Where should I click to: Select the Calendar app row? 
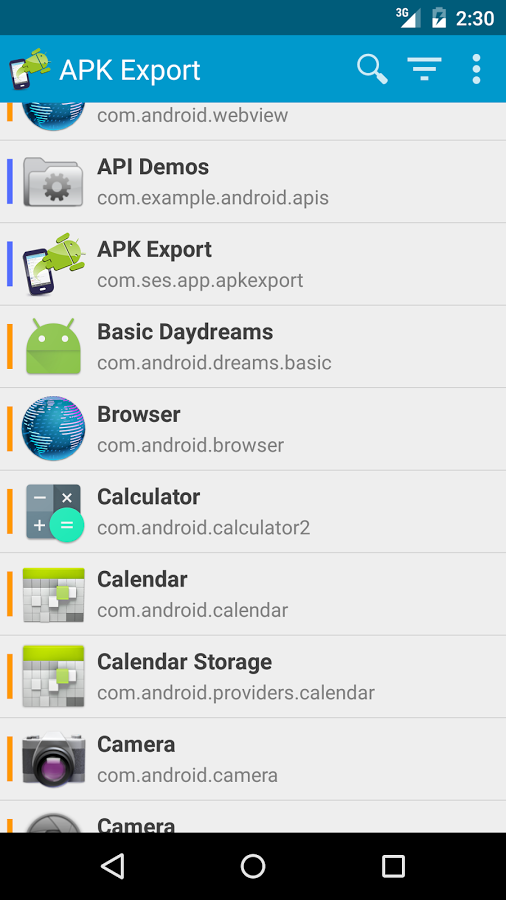point(253,594)
